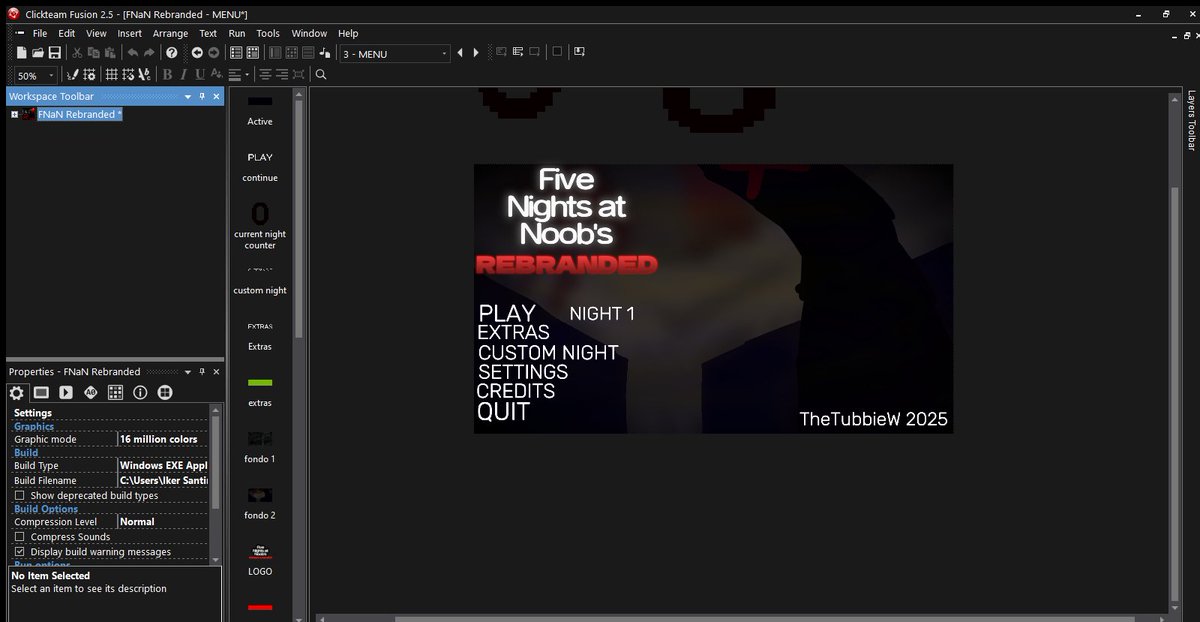Select the LOGO object in list
Viewport: 1200px width, 622px height.
point(260,559)
